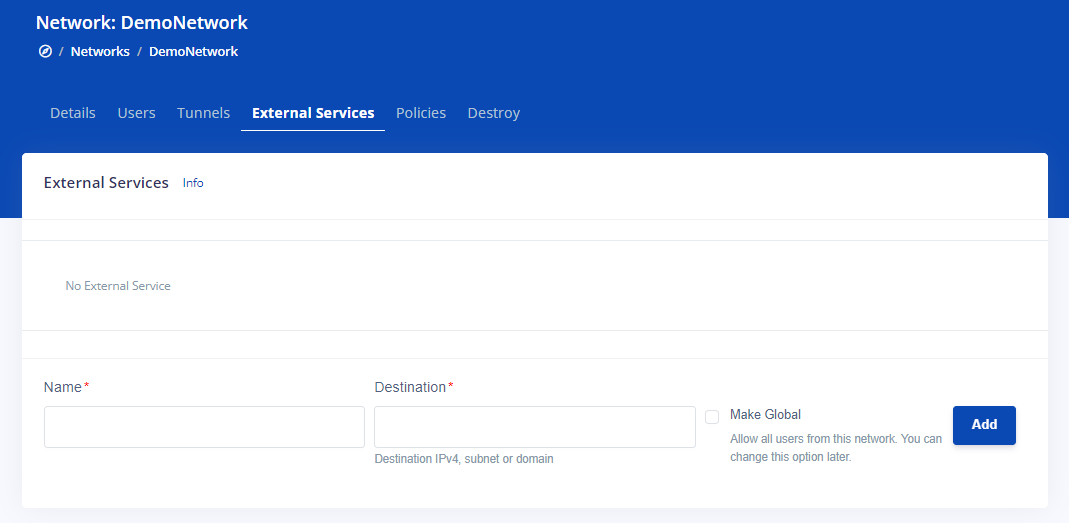The image size is (1069, 523).
Task: Click the Make Global label text
Action: (765, 414)
